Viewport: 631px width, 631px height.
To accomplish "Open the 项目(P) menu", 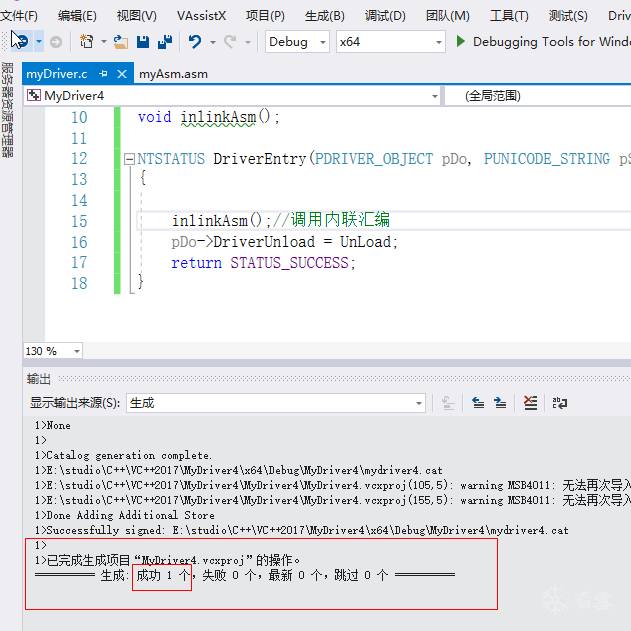I will tap(265, 16).
